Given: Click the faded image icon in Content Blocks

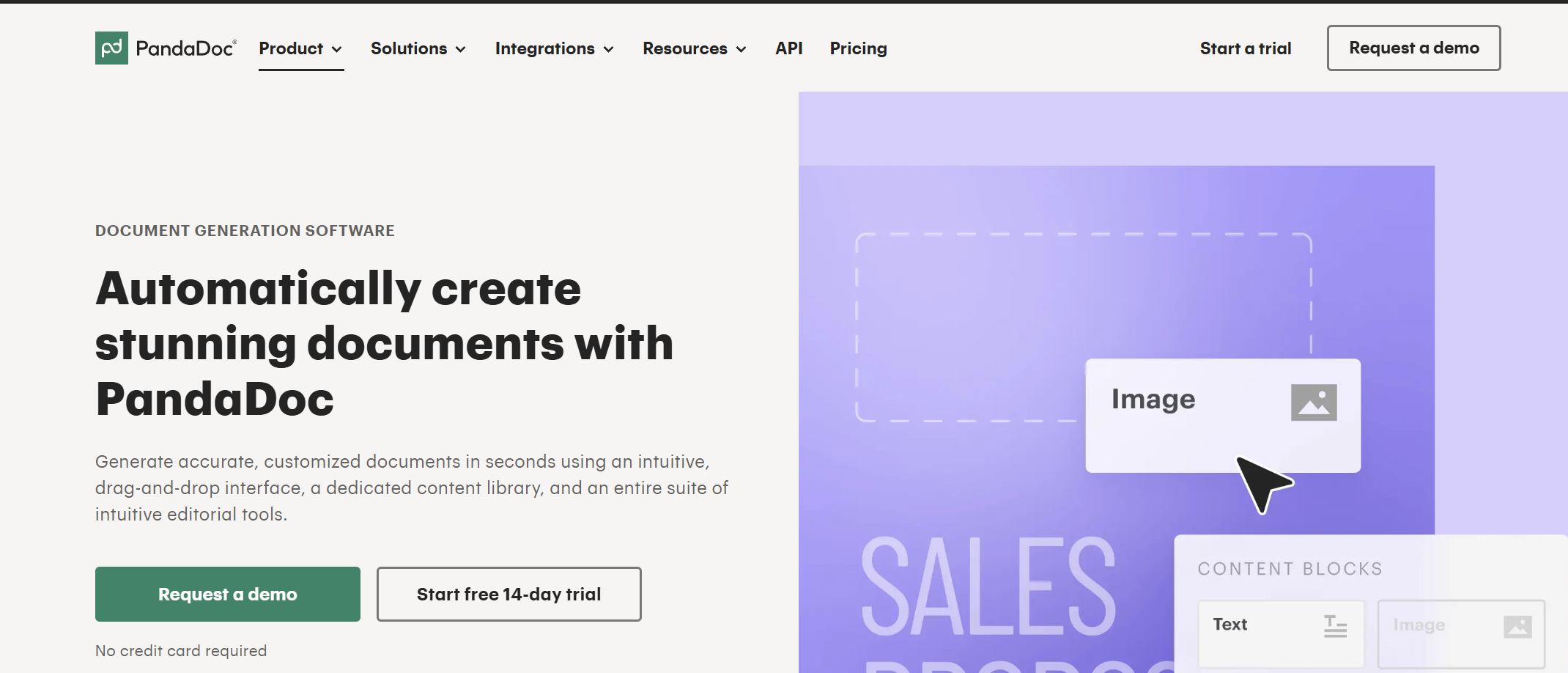Looking at the screenshot, I should [x=1517, y=626].
